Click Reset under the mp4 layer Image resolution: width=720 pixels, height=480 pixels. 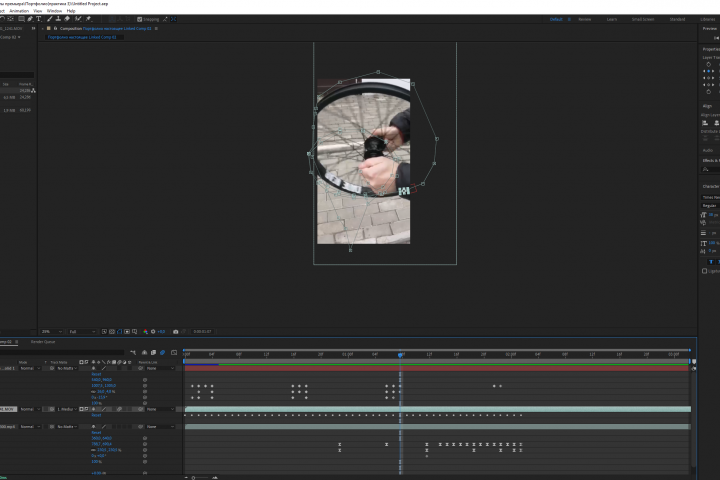96,433
